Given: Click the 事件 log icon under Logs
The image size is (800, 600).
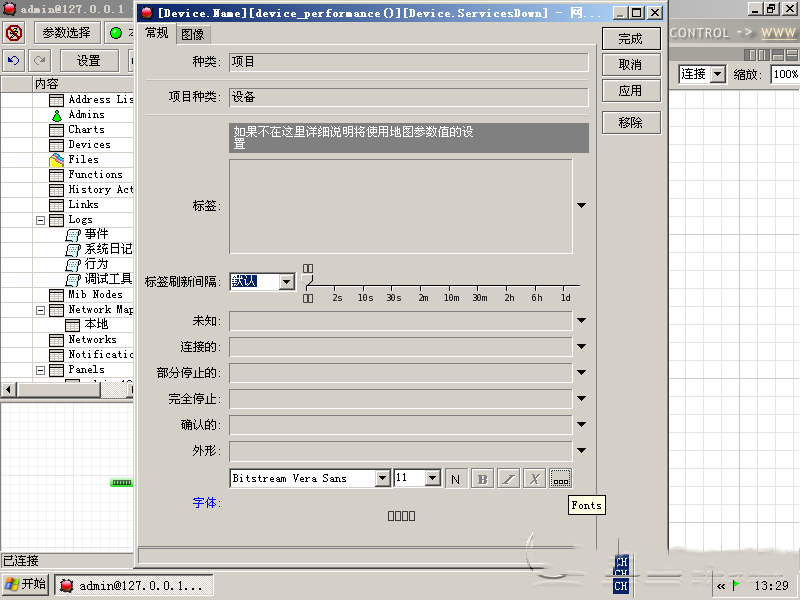Looking at the screenshot, I should click(71, 234).
